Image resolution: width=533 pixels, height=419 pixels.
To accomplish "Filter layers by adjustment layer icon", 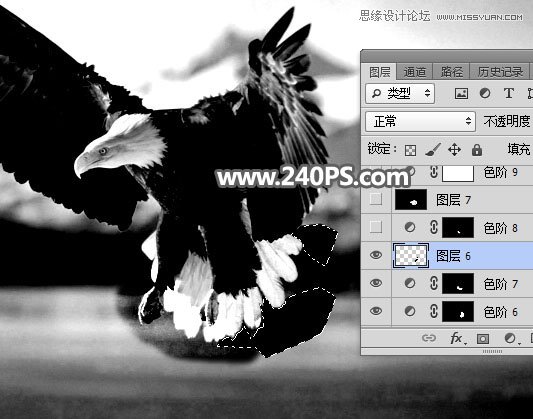I will (485, 93).
